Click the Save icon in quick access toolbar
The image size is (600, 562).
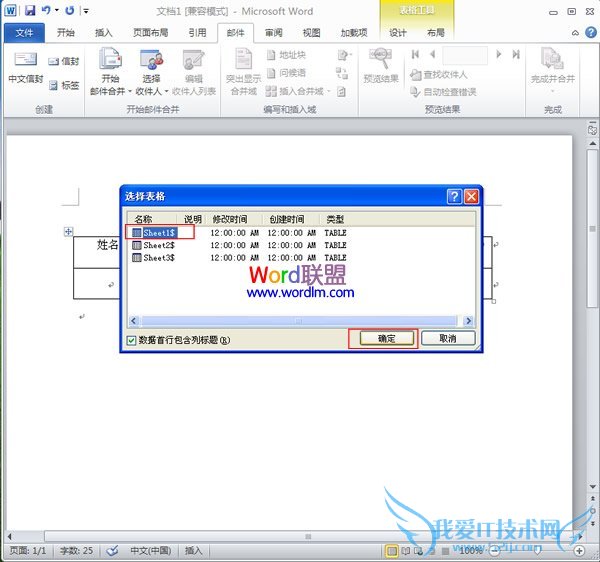pyautogui.click(x=30, y=10)
